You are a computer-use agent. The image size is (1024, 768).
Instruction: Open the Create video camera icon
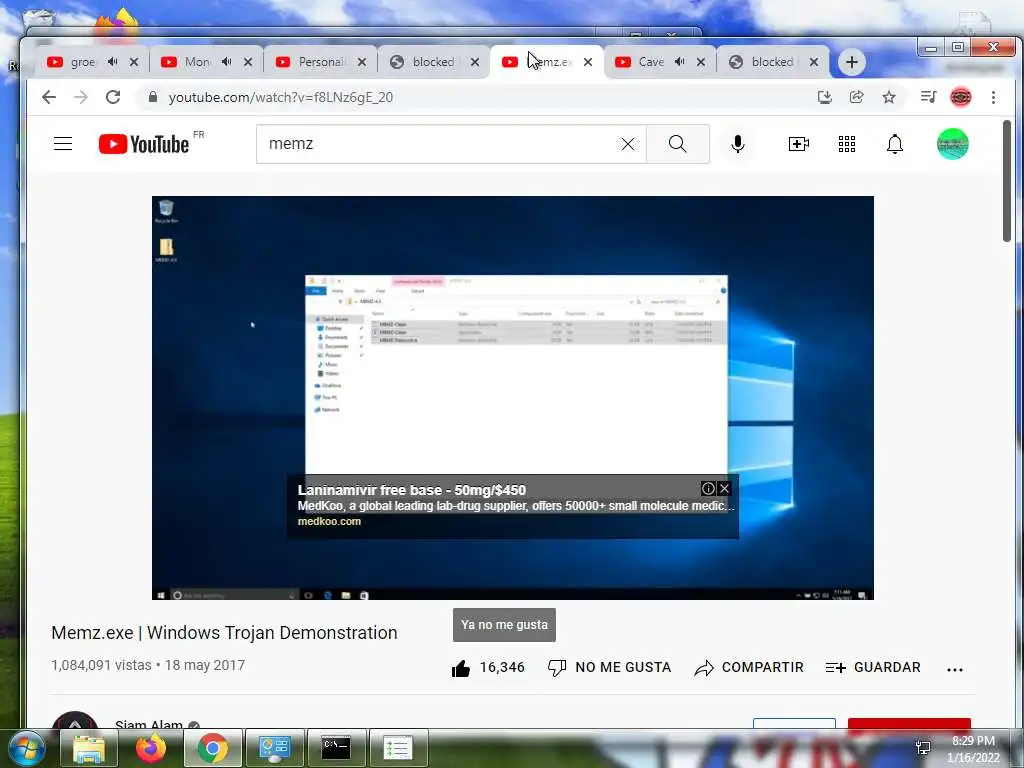(798, 144)
